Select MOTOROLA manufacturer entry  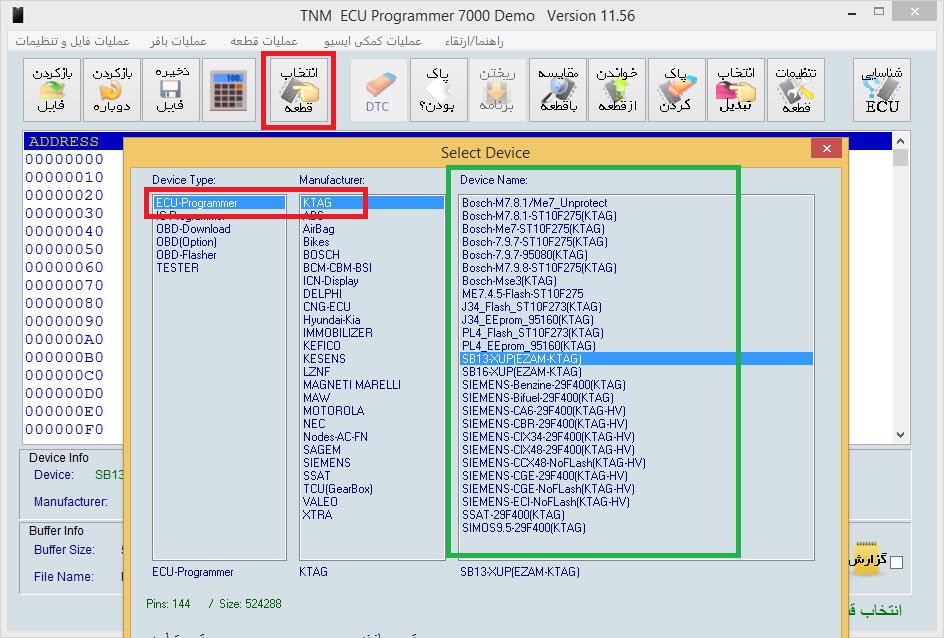pos(334,411)
